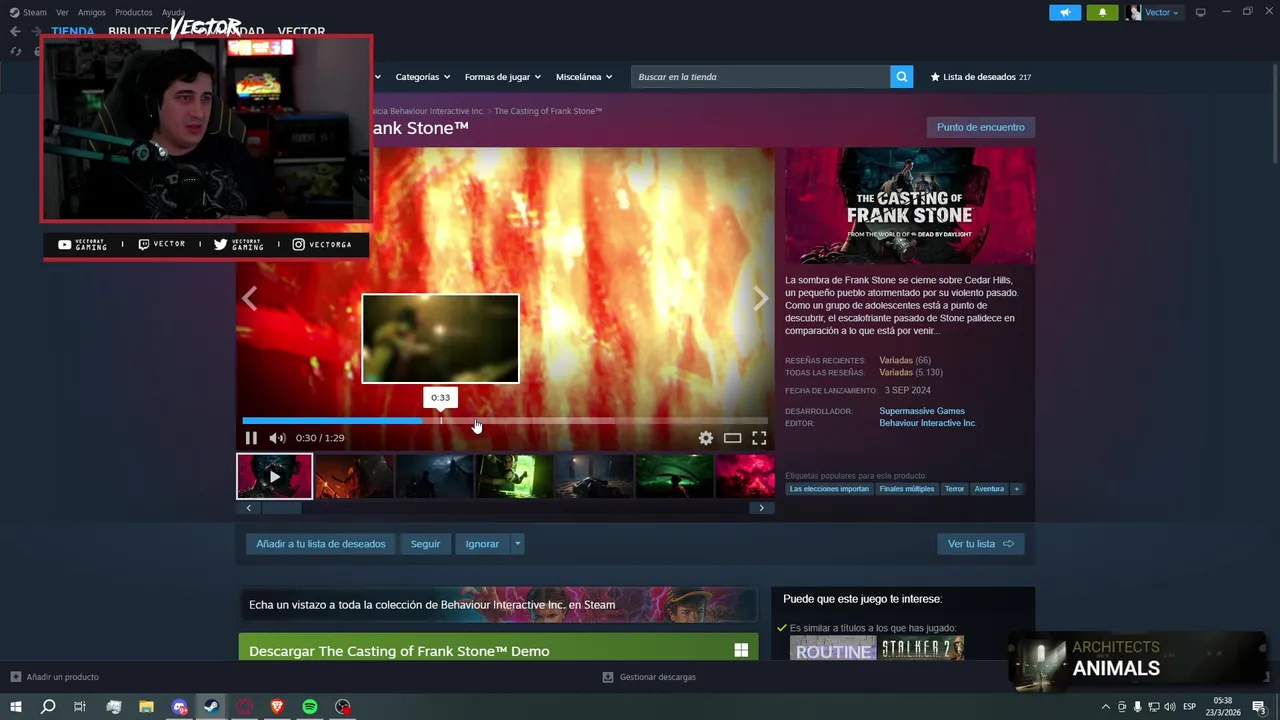Toggle theater mode rectangle icon
Image resolution: width=1280 pixels, height=720 pixels.
pyautogui.click(x=732, y=438)
